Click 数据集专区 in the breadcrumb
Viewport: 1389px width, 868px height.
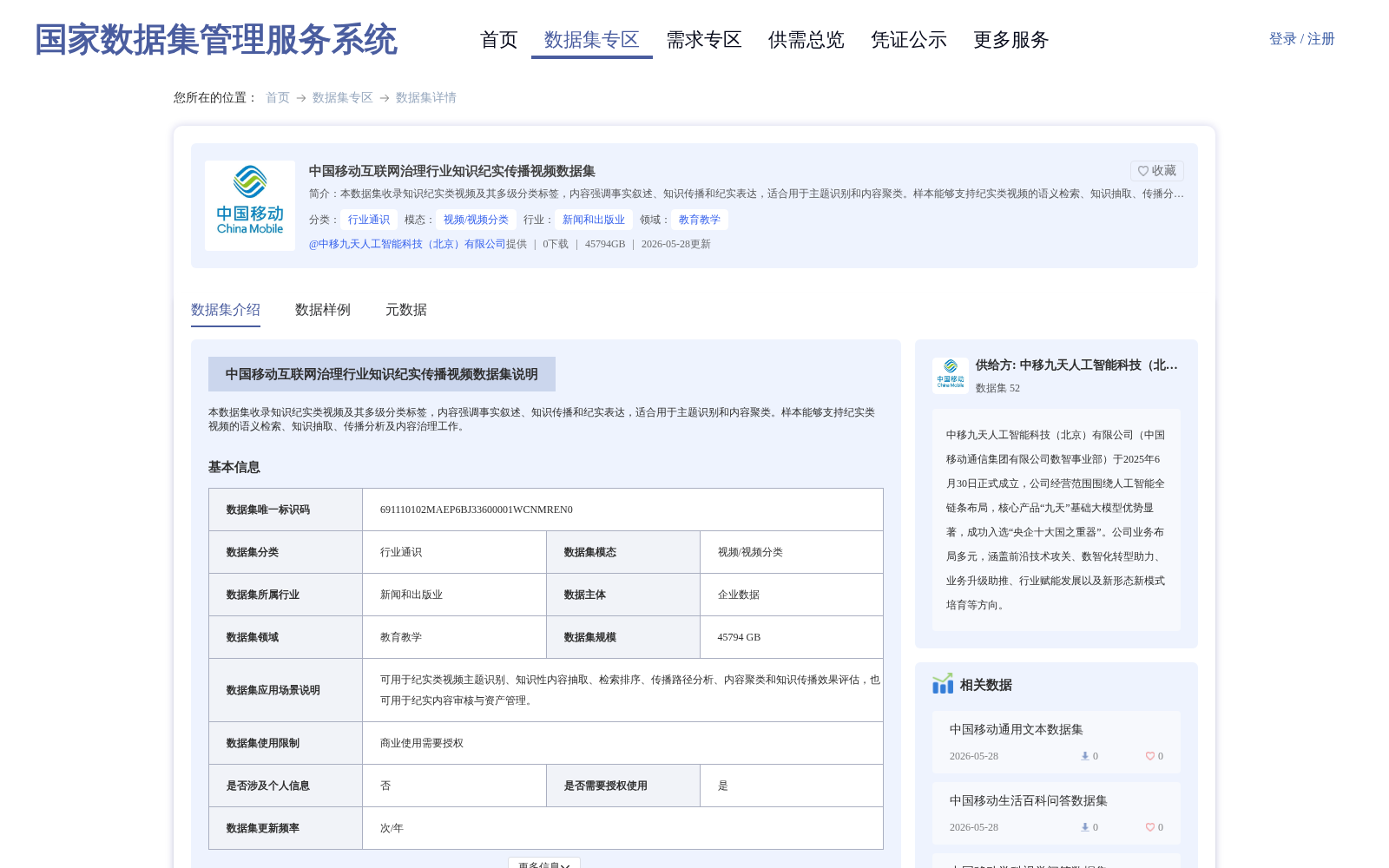tap(343, 98)
